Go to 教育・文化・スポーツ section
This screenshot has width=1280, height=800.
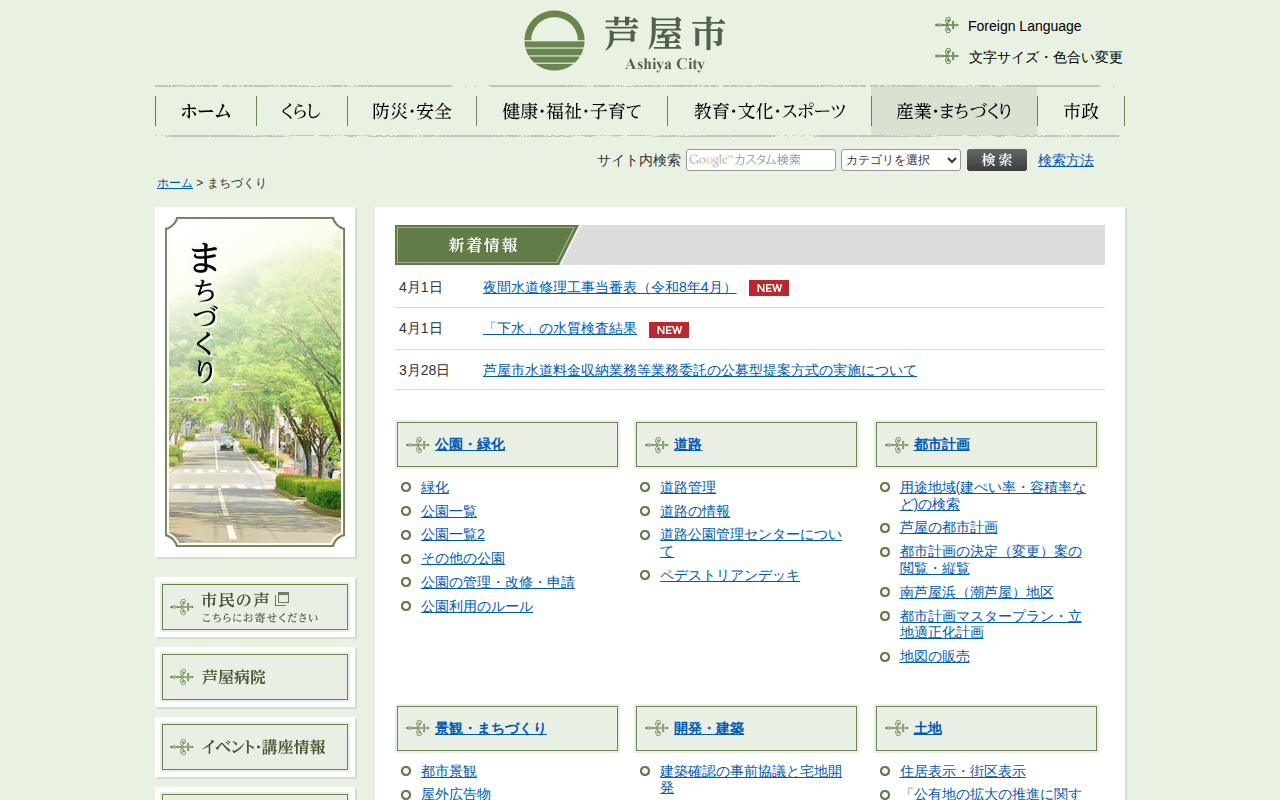coord(769,111)
